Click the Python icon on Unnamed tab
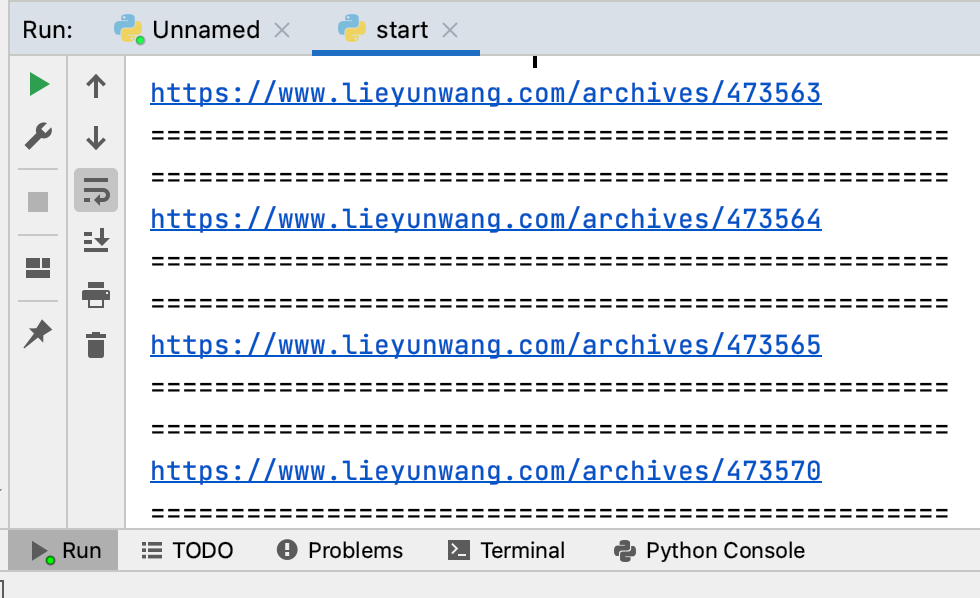The image size is (980, 598). pos(129,29)
